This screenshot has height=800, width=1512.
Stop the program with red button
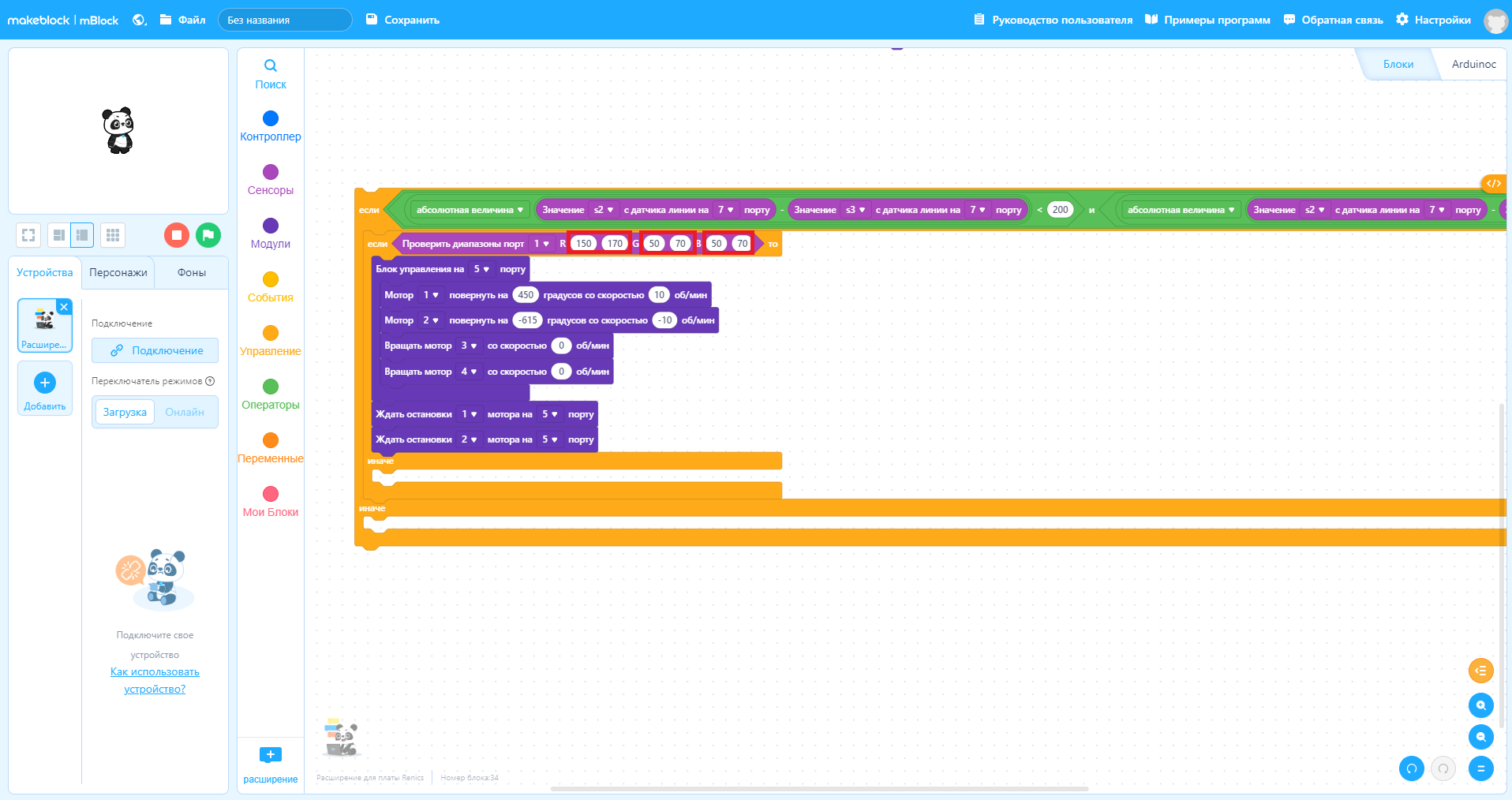177,235
